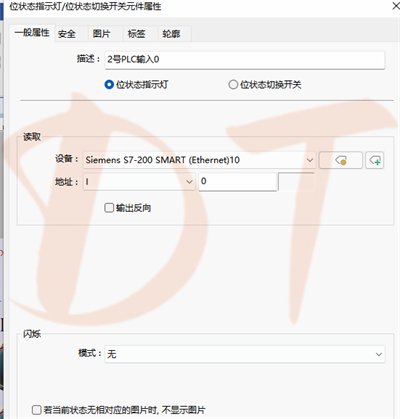
Task: Open the 地址 type dropdown showing I
Action: point(139,182)
